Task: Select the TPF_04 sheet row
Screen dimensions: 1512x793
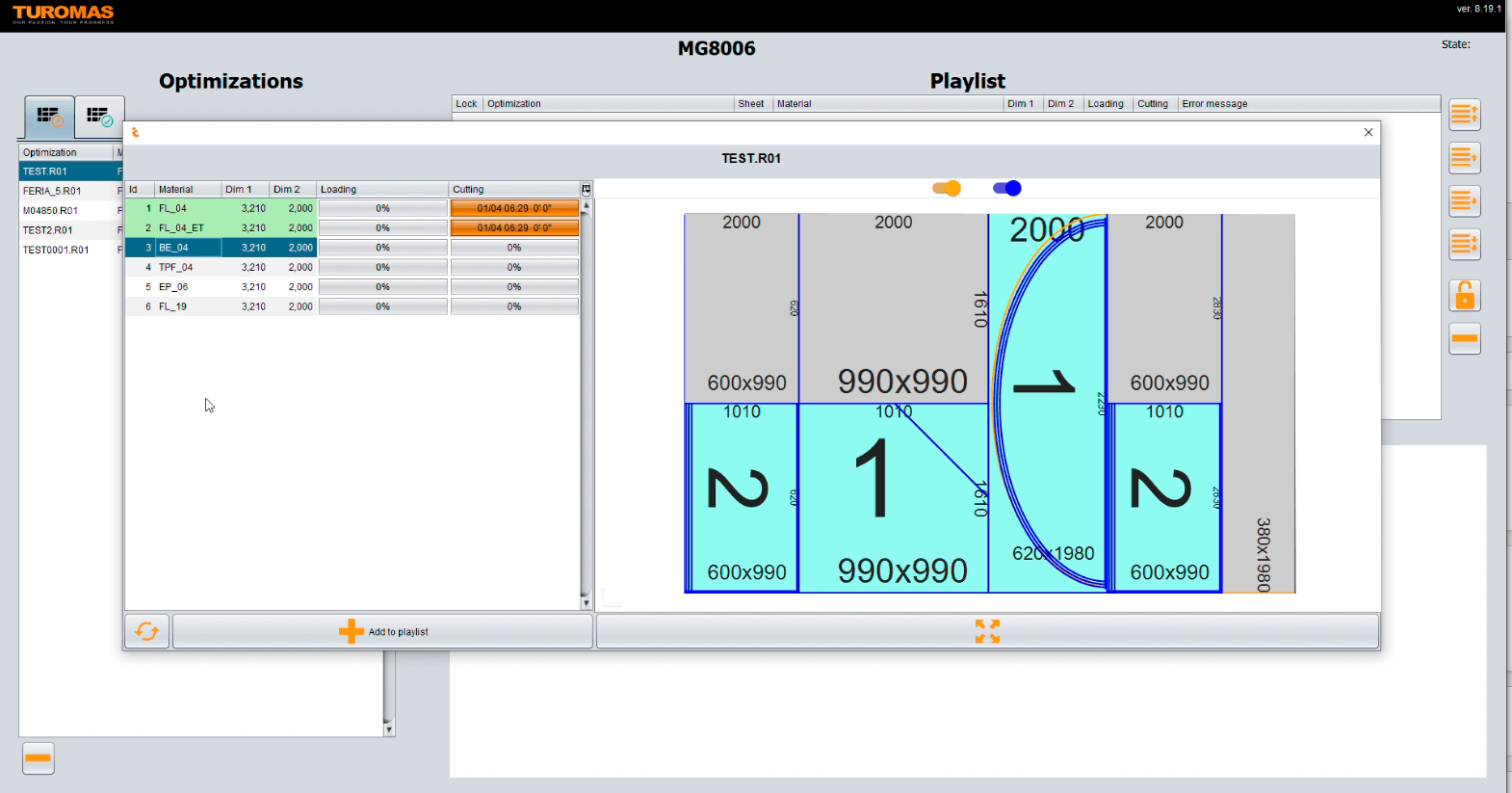Action: [x=175, y=267]
